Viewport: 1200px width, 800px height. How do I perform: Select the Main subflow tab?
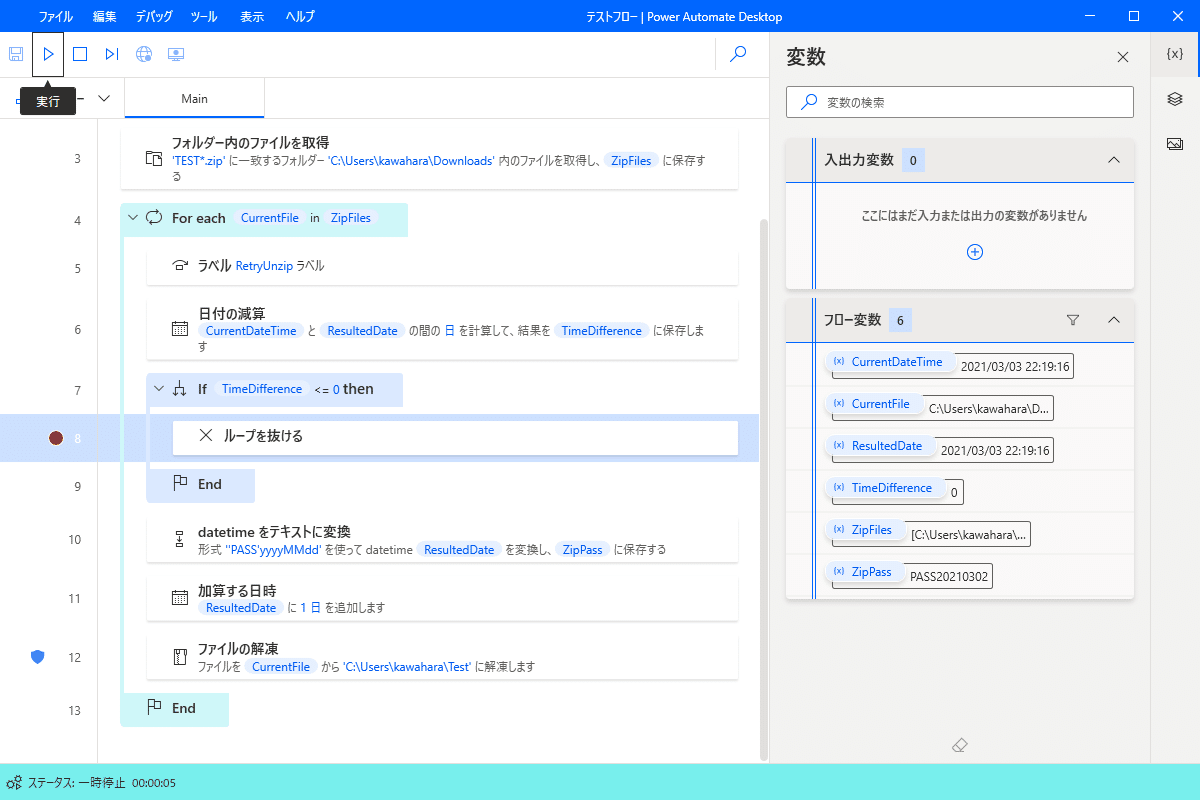point(195,99)
